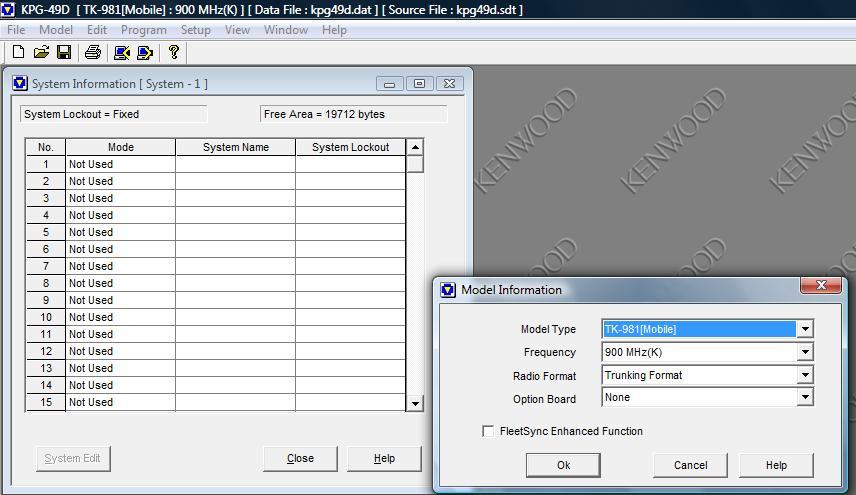Enable FleetSync Enhanced Function checkbox
Screen dimensions: 856x495
(x=488, y=431)
